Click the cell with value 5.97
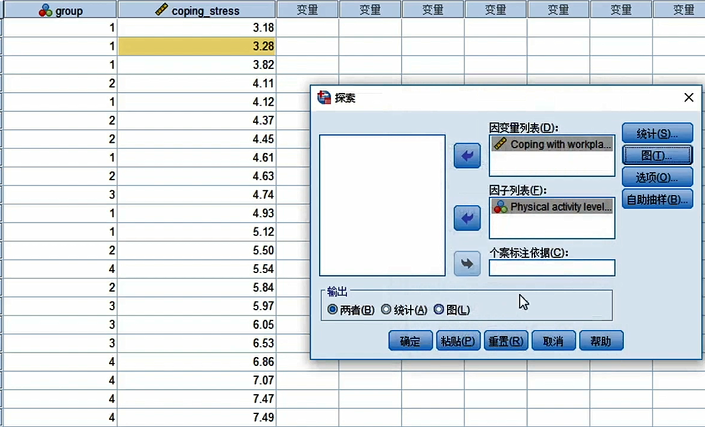This screenshot has height=427, width=705. coord(197,306)
